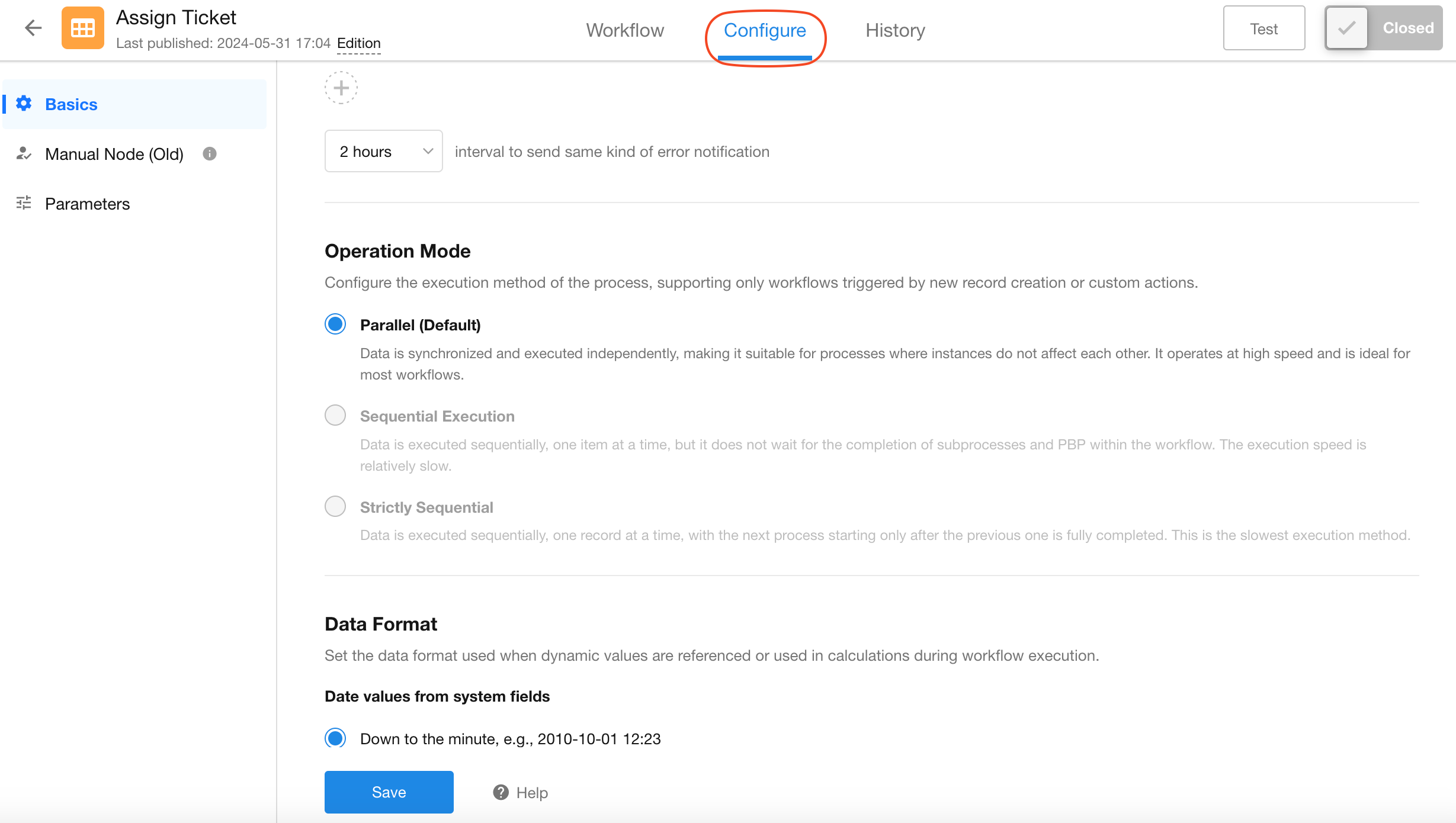Switch to the History tab

pos(895,30)
